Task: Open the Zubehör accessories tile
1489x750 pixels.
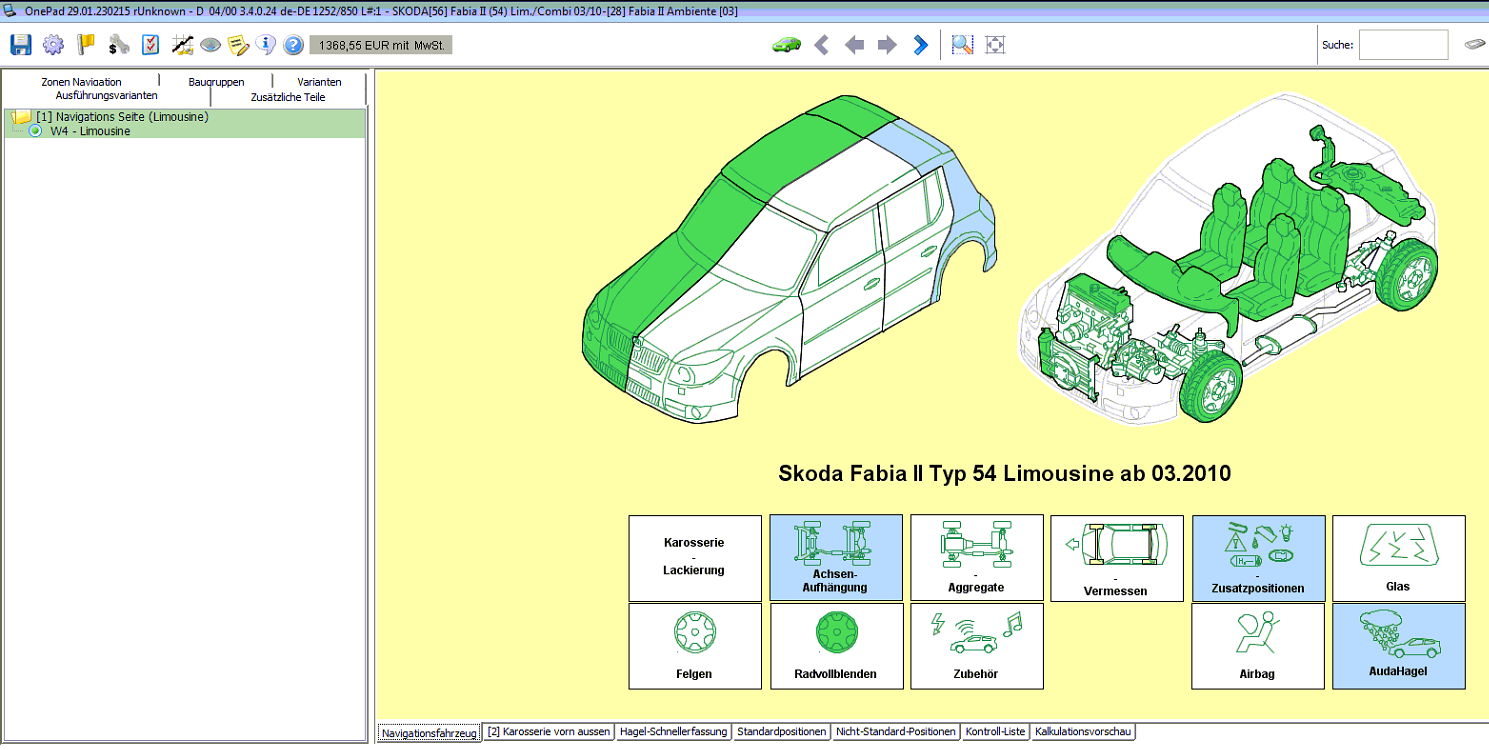Action: pyautogui.click(x=977, y=646)
